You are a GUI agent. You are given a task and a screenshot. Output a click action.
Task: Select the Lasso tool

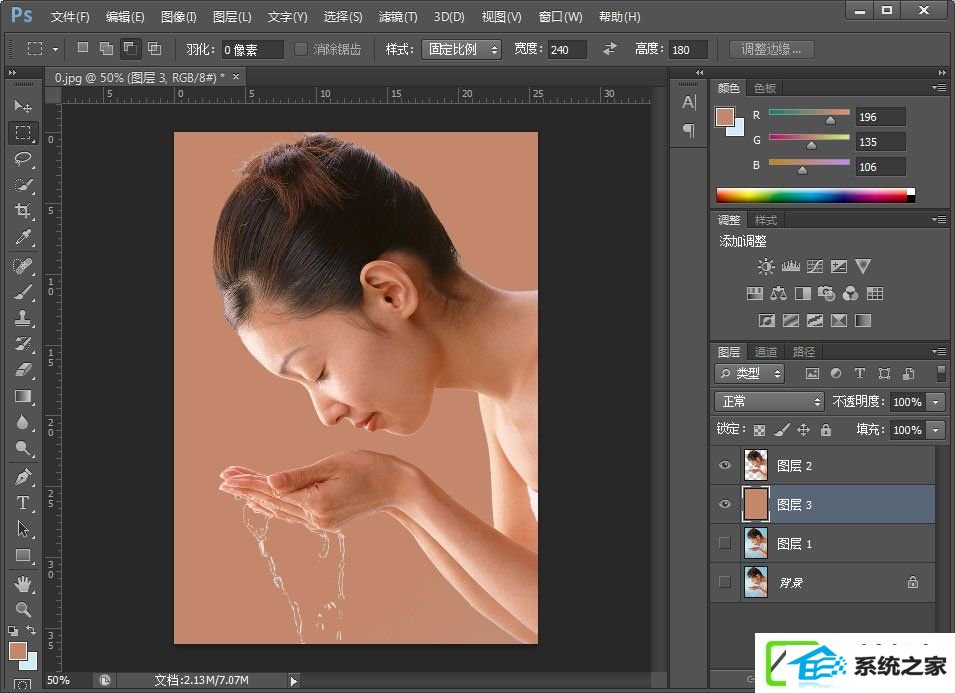pos(23,158)
